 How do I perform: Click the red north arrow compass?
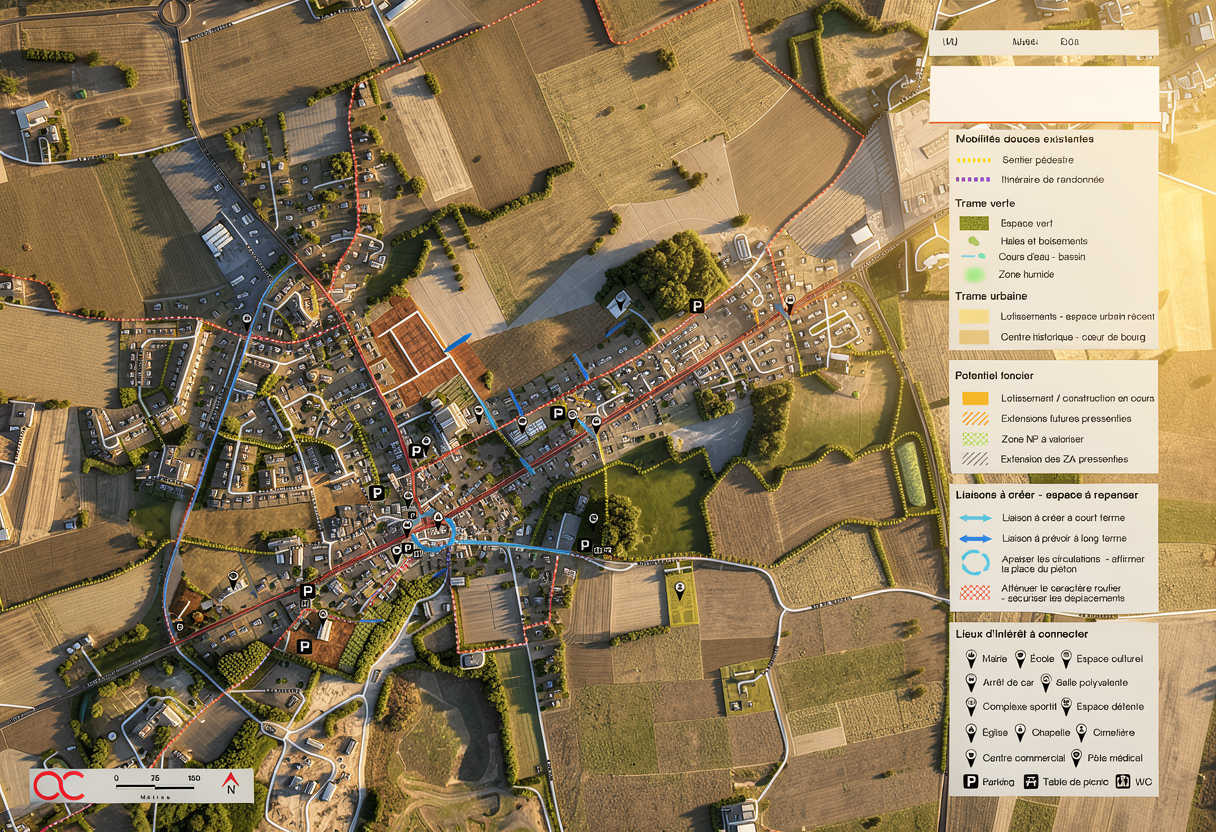point(230,783)
